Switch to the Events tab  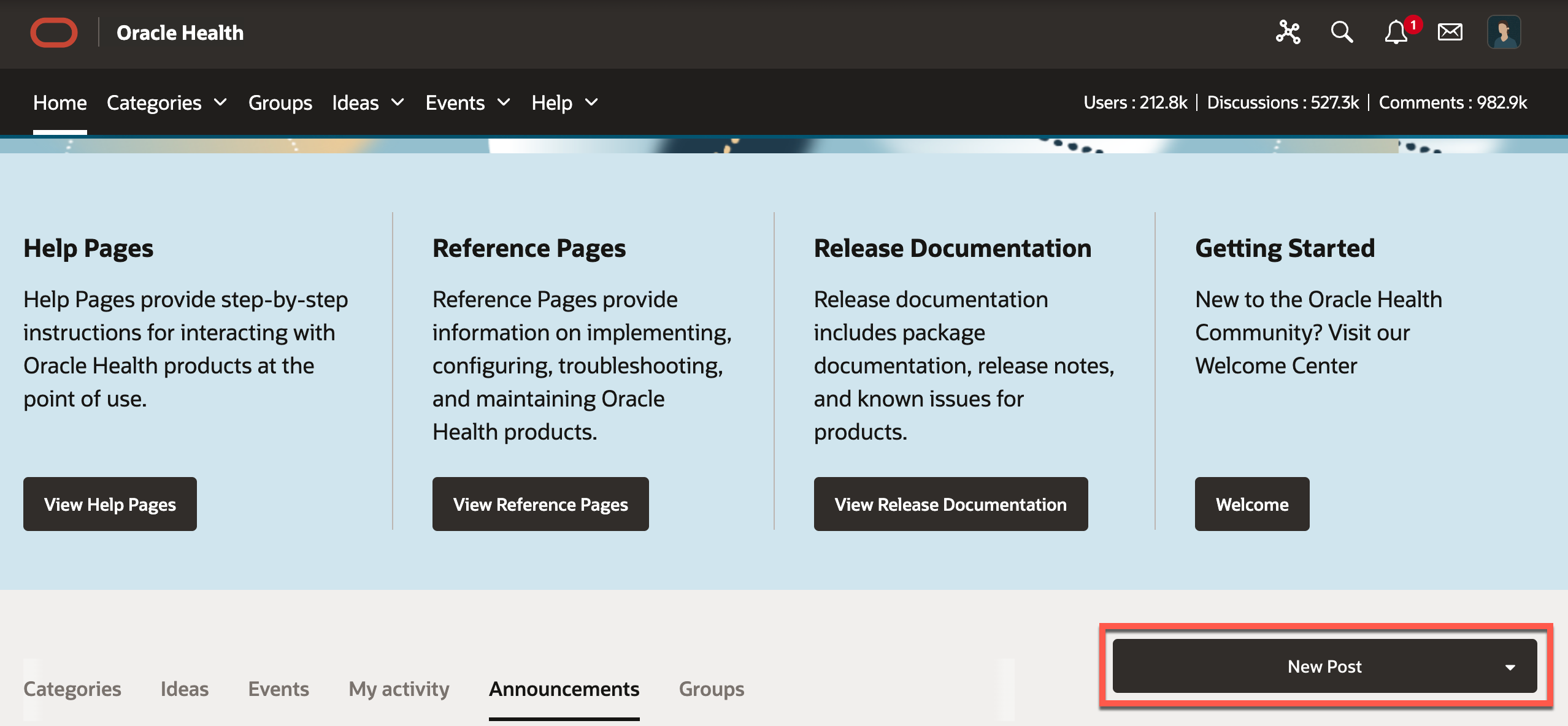click(279, 689)
